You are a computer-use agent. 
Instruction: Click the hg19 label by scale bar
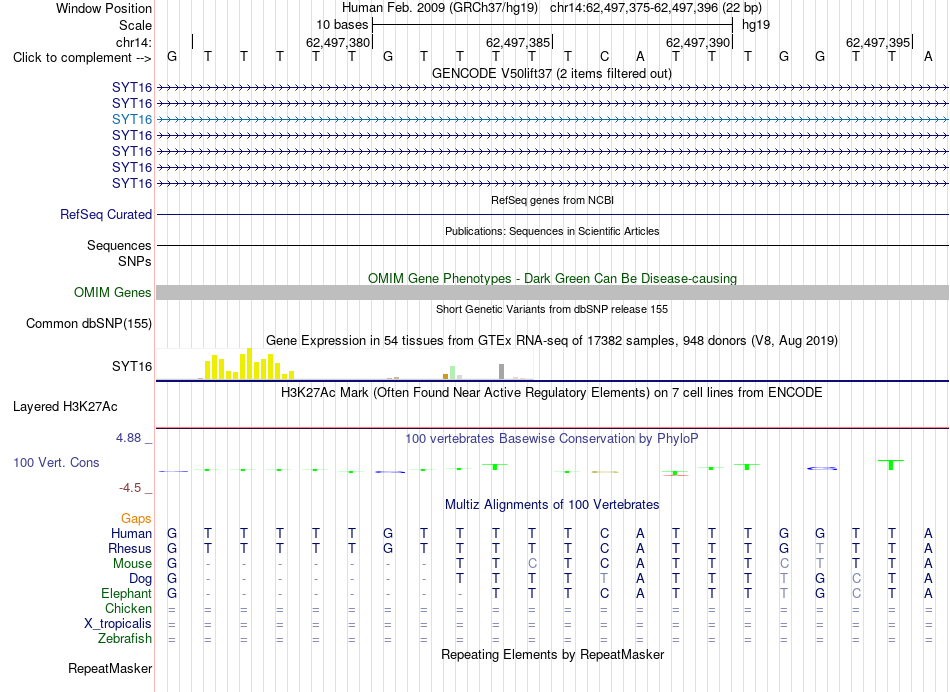[x=756, y=25]
